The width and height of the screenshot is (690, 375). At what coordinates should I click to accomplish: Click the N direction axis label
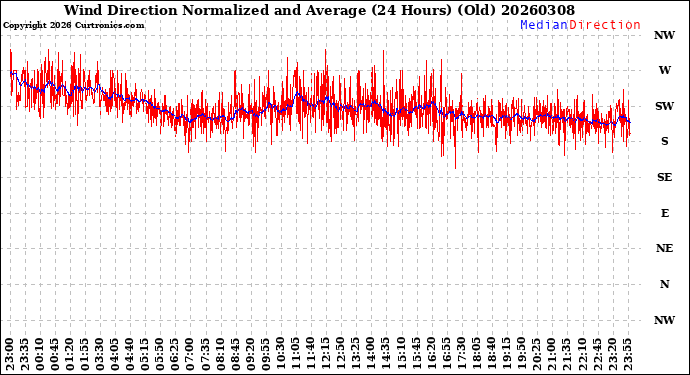click(664, 284)
